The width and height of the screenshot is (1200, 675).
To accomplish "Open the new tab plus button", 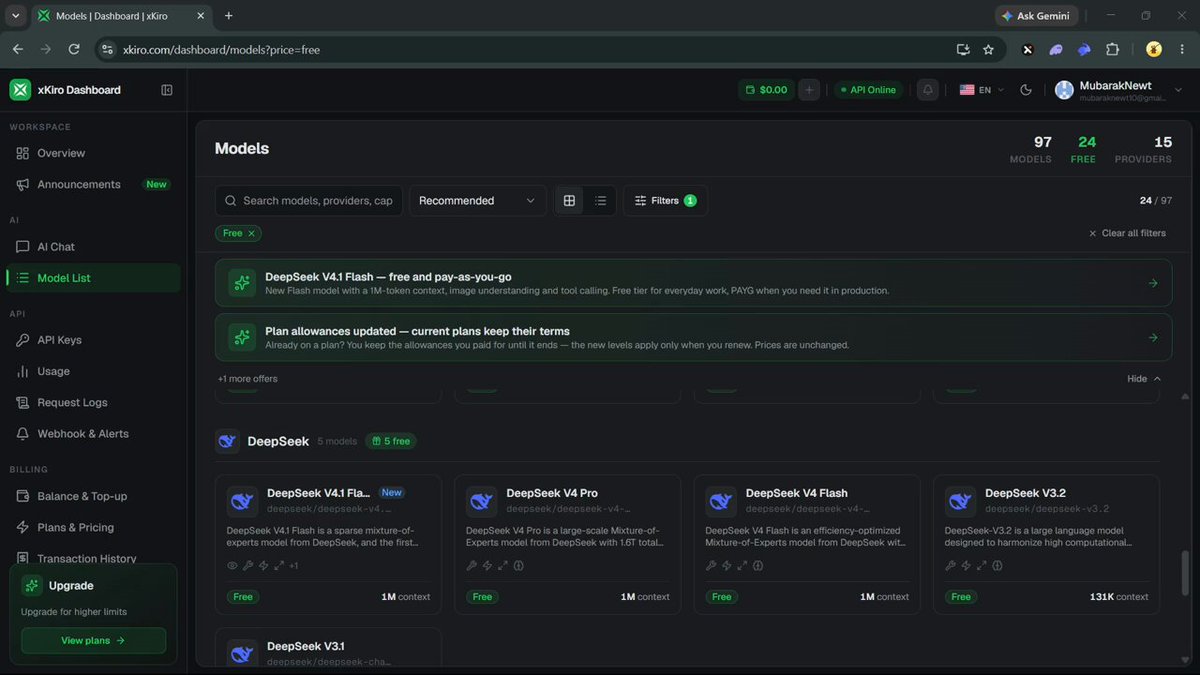I will (x=228, y=16).
